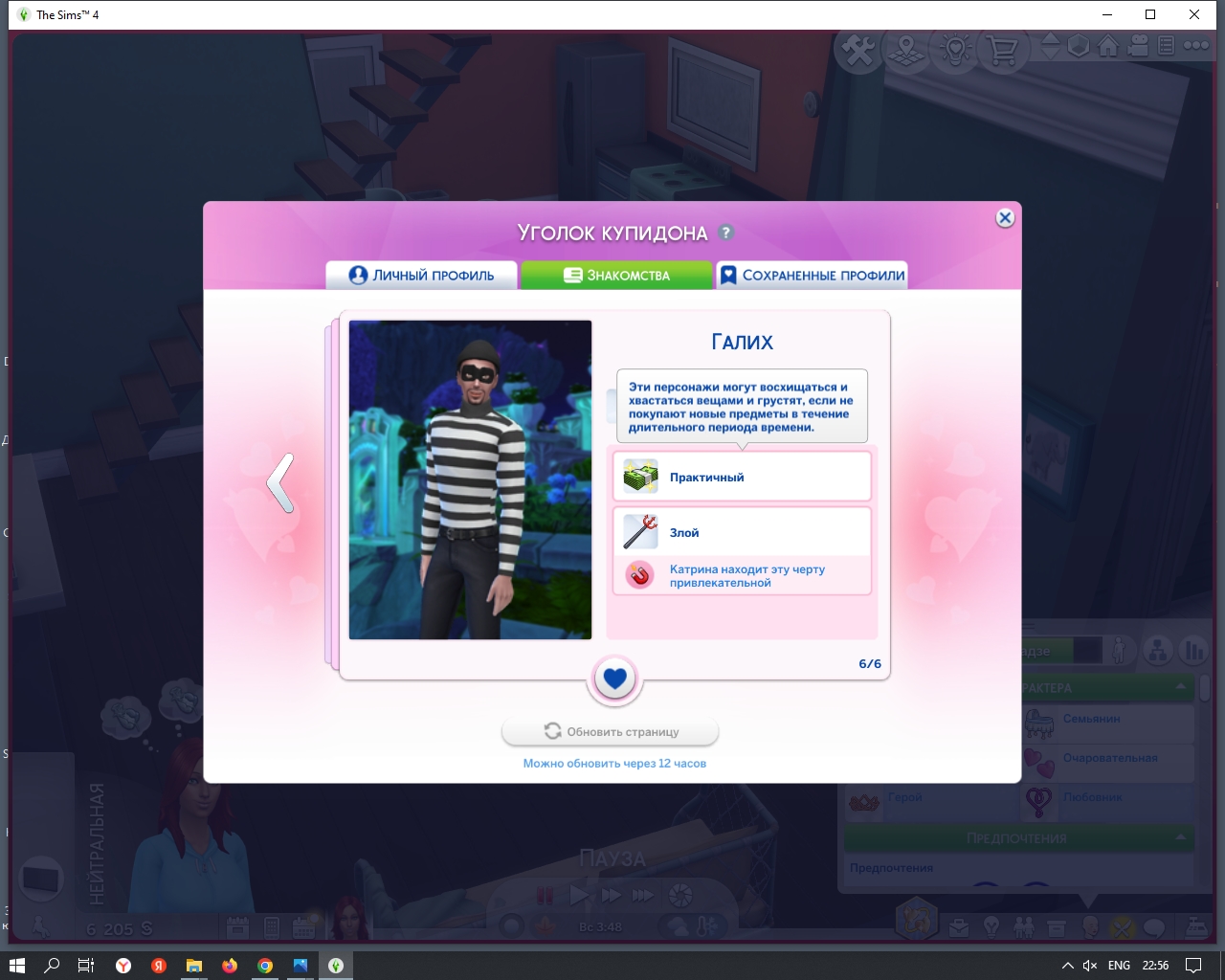Set game to fast forward speed
The width and height of the screenshot is (1225, 980).
tap(611, 896)
